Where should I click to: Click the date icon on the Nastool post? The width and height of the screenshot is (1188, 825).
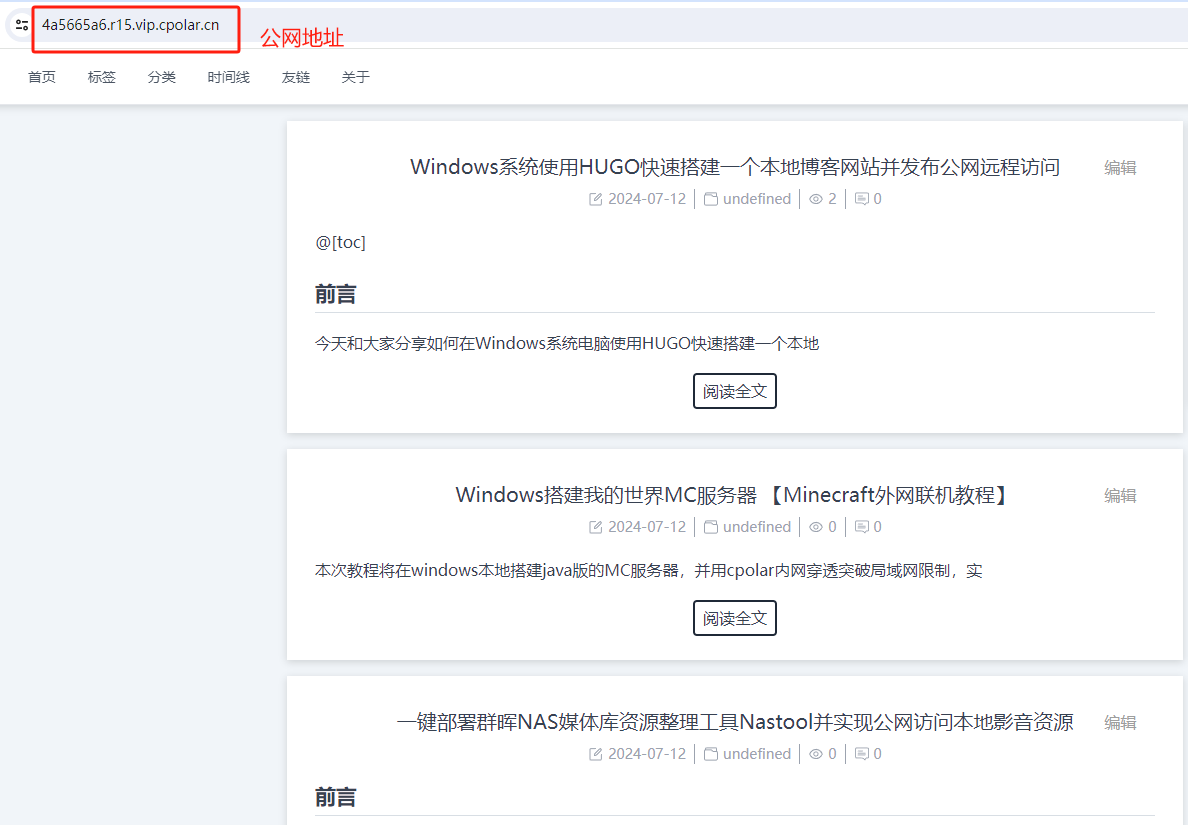596,754
